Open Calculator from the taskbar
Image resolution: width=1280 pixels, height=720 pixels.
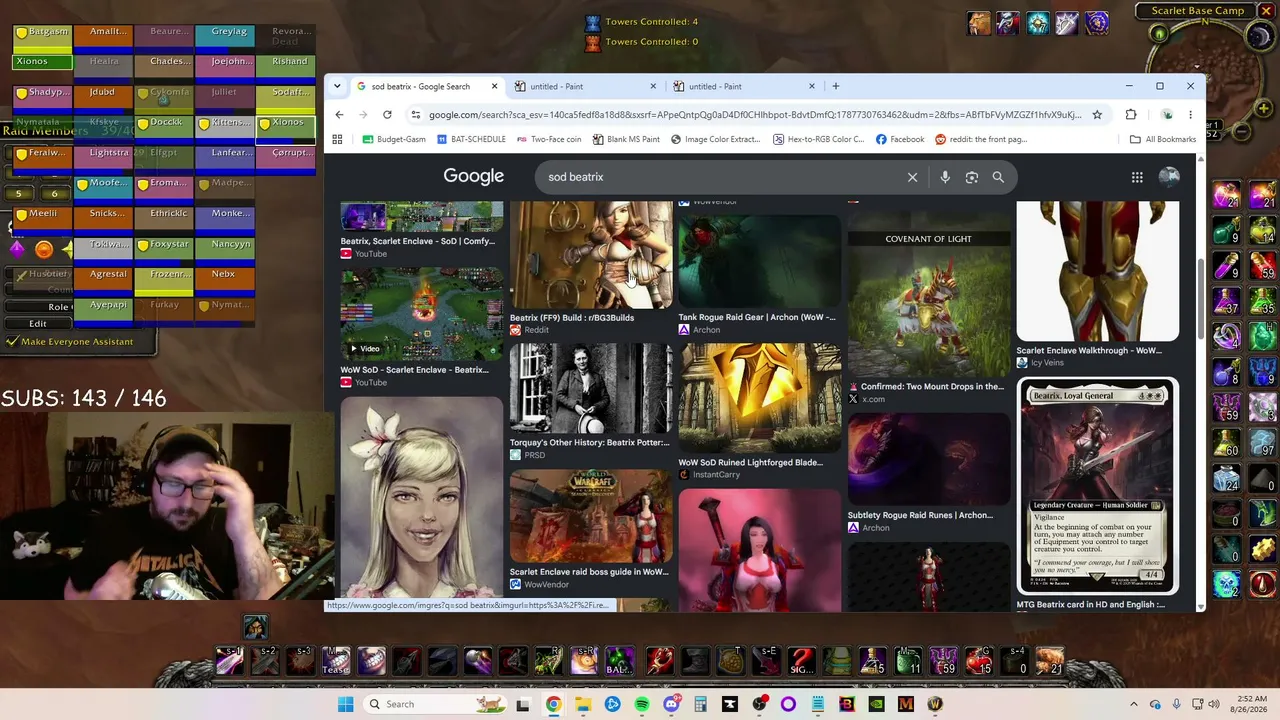700,704
